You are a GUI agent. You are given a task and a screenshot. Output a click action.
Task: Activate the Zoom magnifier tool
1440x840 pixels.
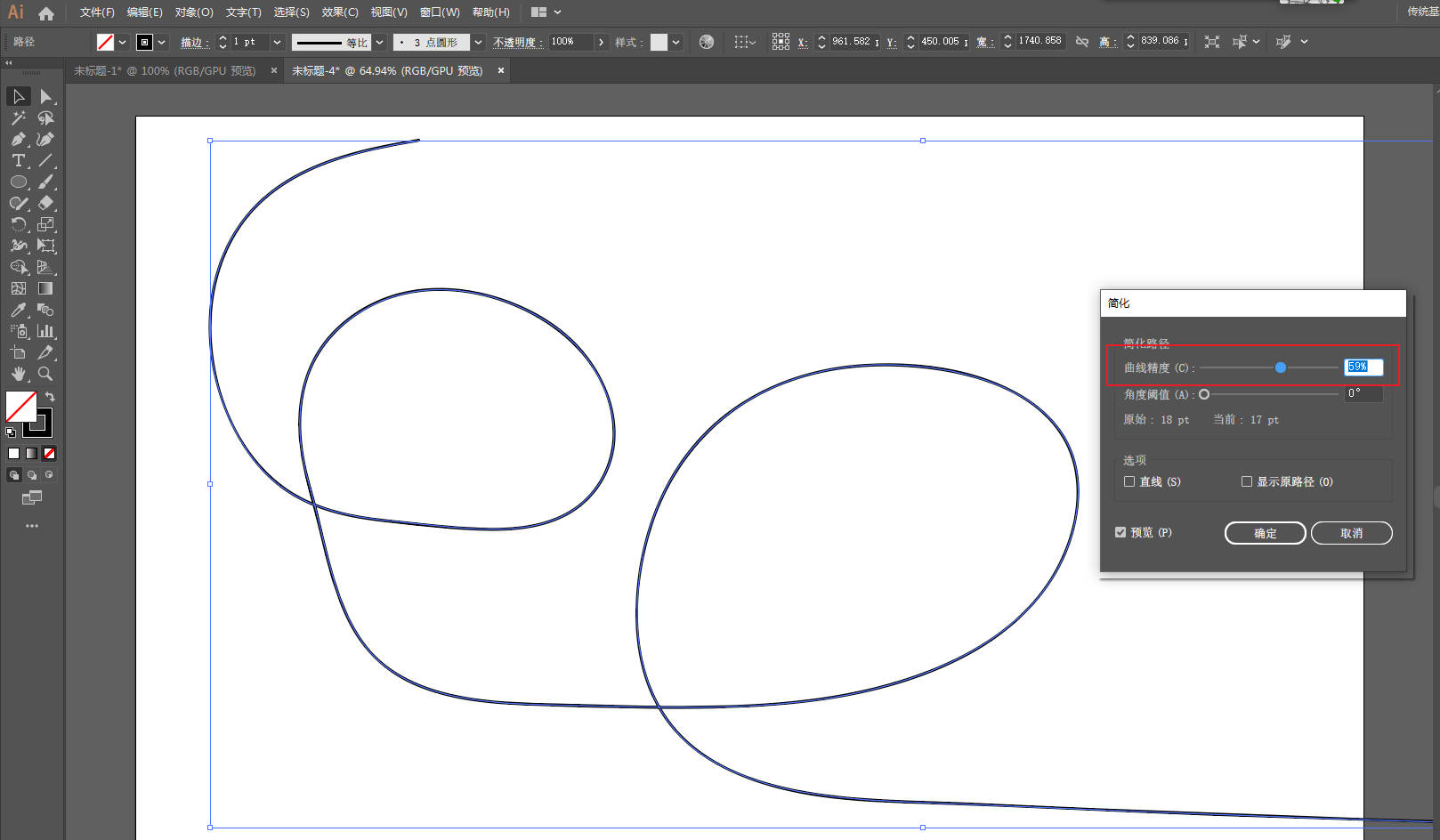pyautogui.click(x=45, y=374)
